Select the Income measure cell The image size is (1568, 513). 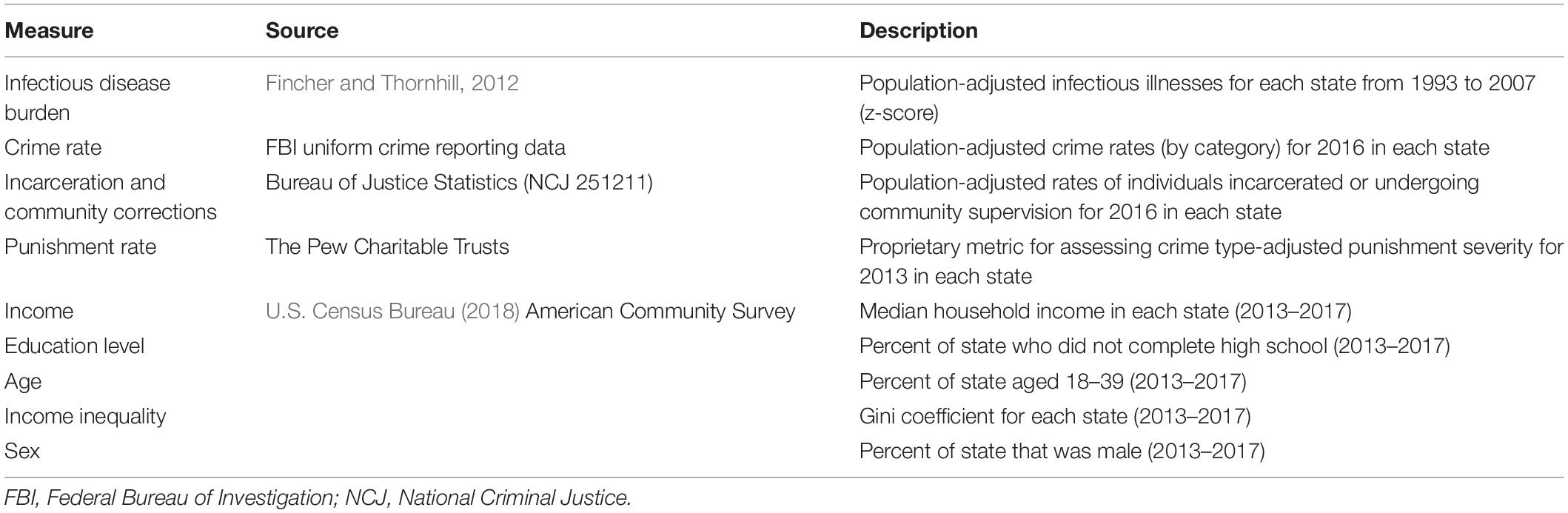[38, 311]
